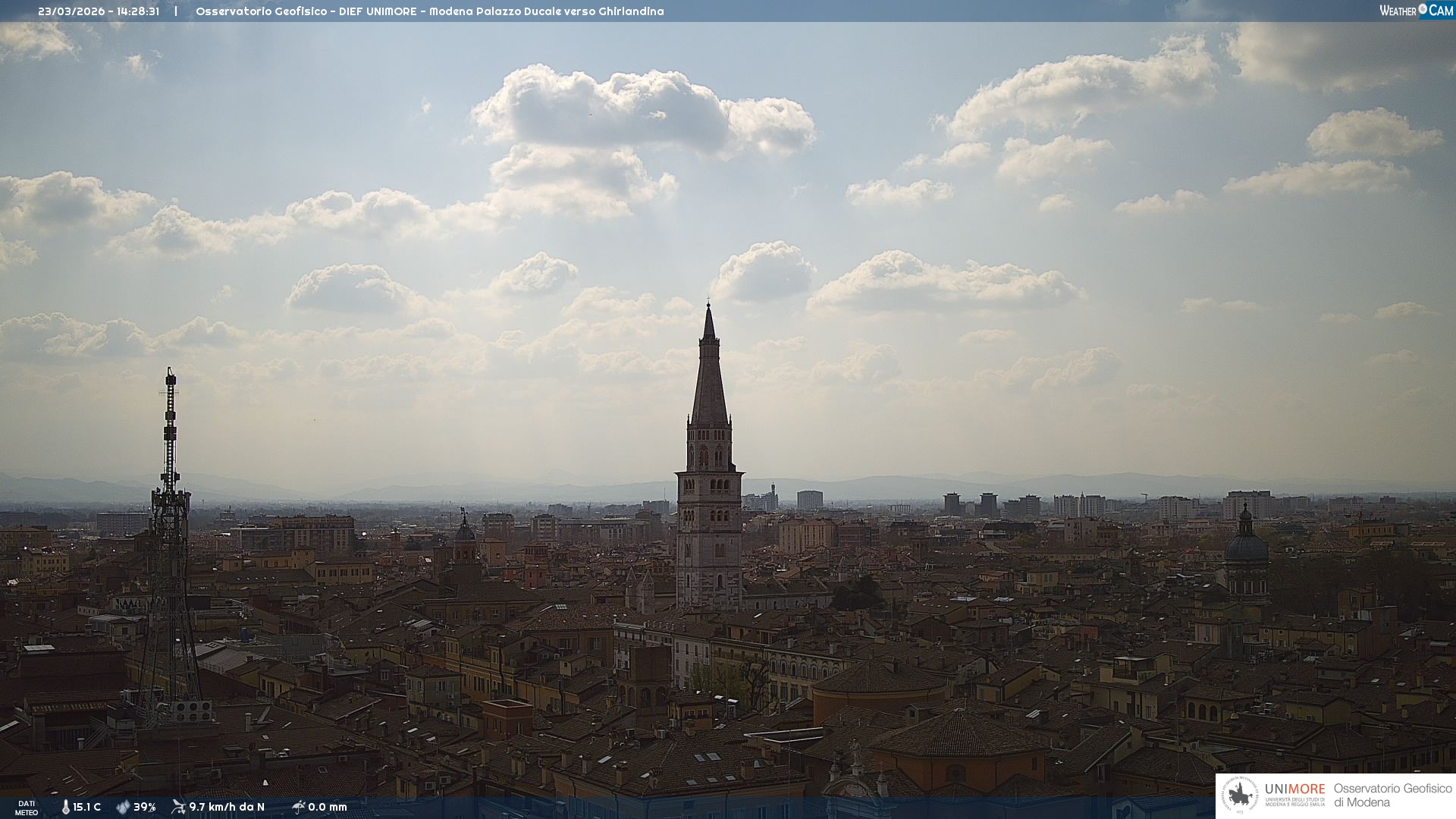Click the lattice radio antenna tower

(x=169, y=531)
